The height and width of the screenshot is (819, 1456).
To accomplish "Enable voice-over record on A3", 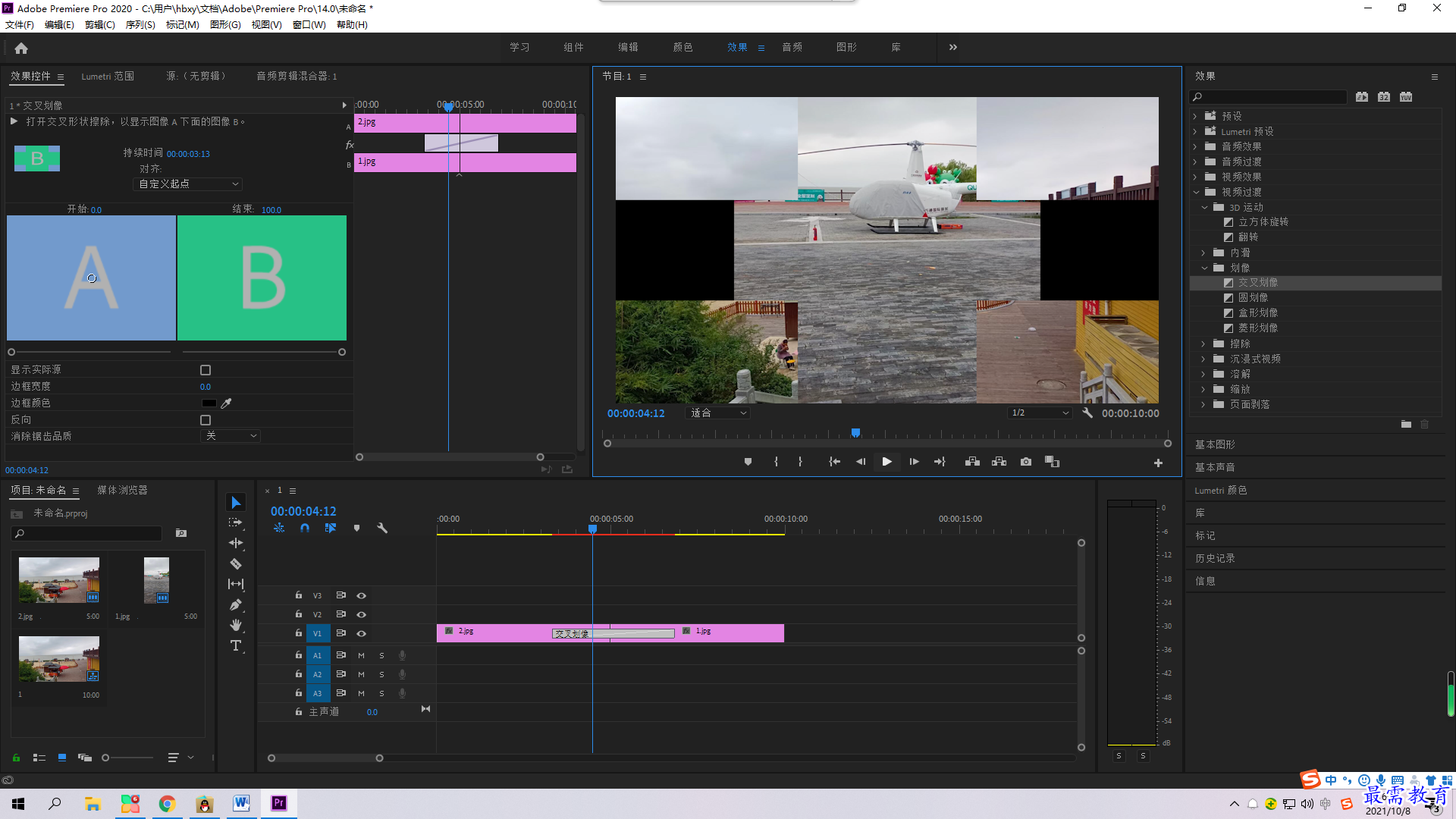I will [402, 693].
